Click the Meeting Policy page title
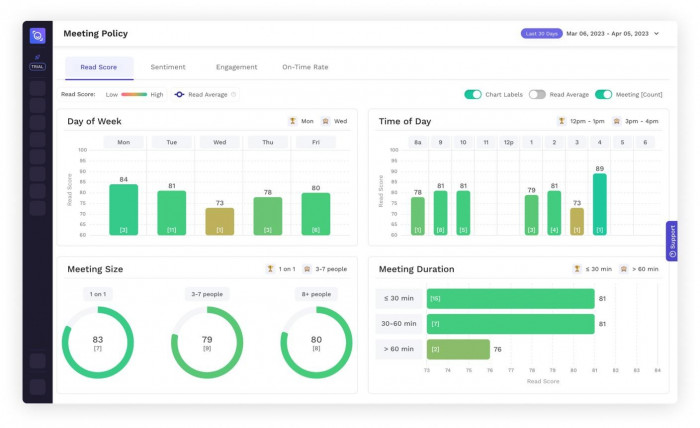The image size is (700, 428). pyautogui.click(x=96, y=33)
